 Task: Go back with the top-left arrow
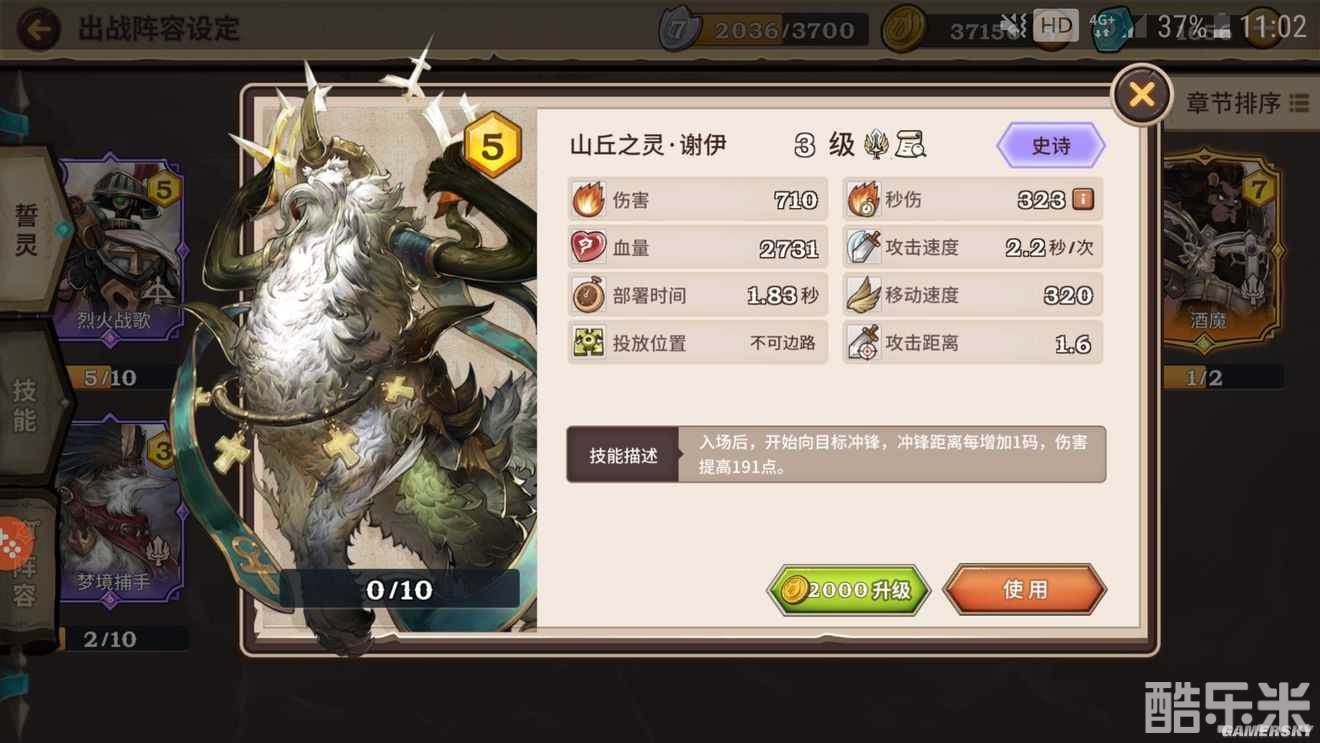(38, 29)
